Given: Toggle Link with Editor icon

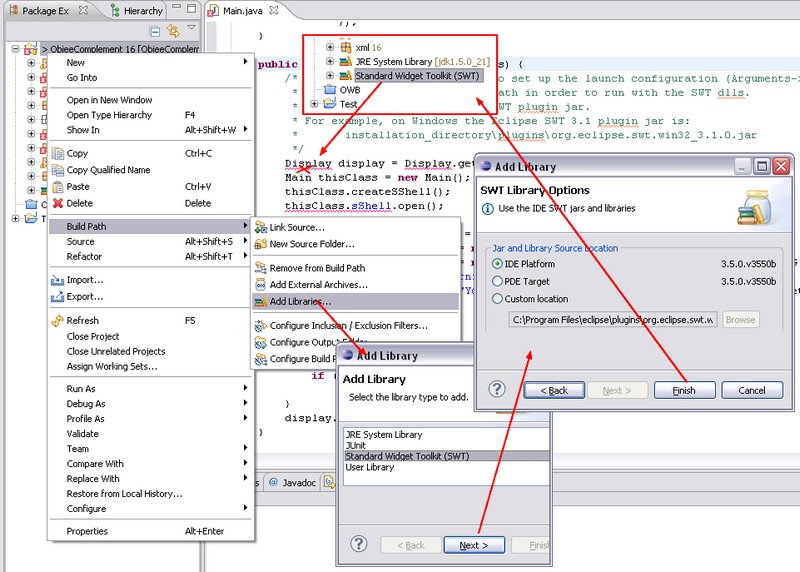Looking at the screenshot, I should coord(173,31).
